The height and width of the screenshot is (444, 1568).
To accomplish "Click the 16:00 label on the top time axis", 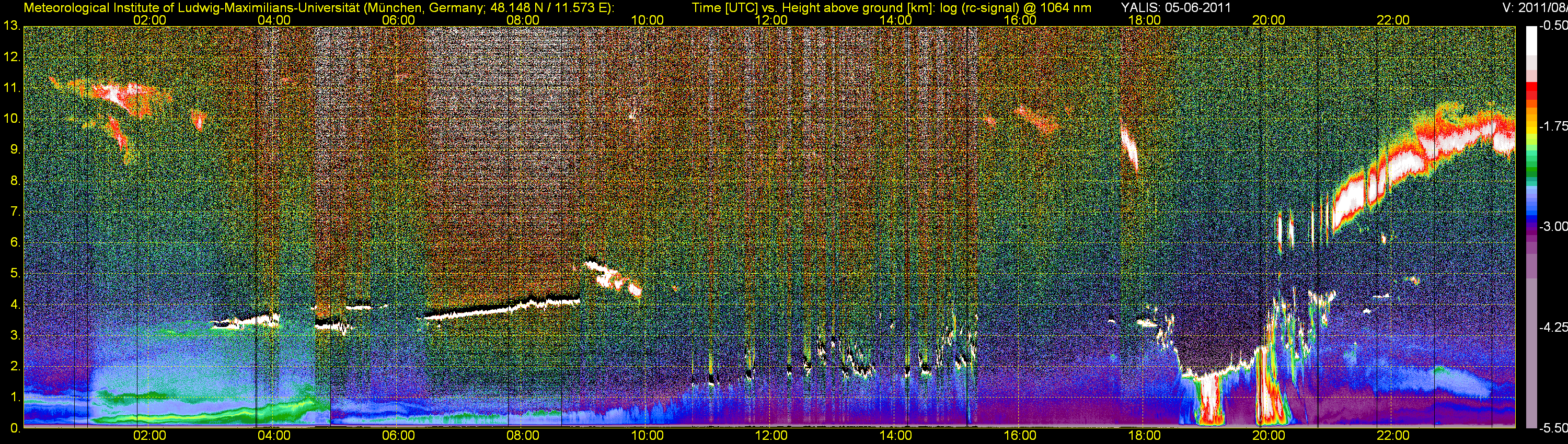I will tap(1020, 20).
